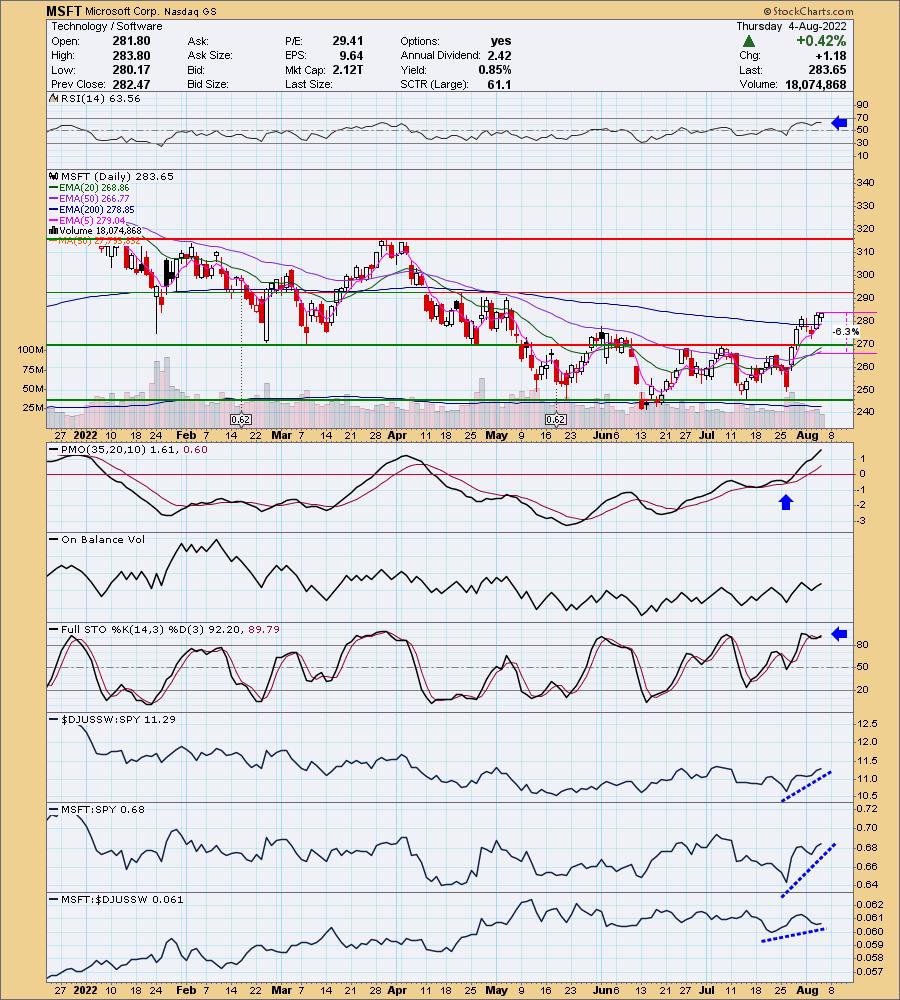Screen dimensions: 900x1000
Task: Click the dark blue EMA(200) legend marker
Action: pyautogui.click(x=54, y=209)
